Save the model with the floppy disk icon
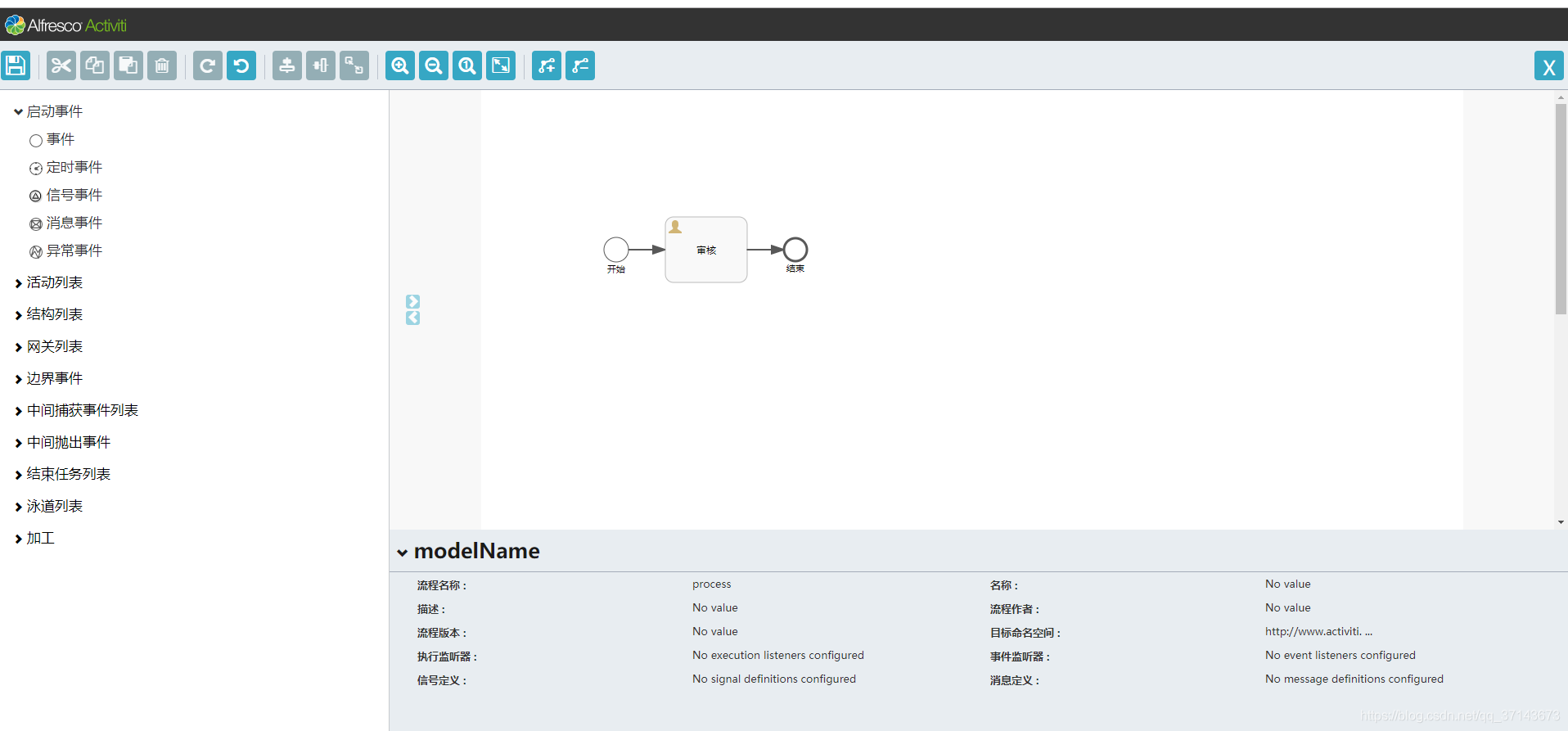This screenshot has width=1568, height=731. point(16,65)
